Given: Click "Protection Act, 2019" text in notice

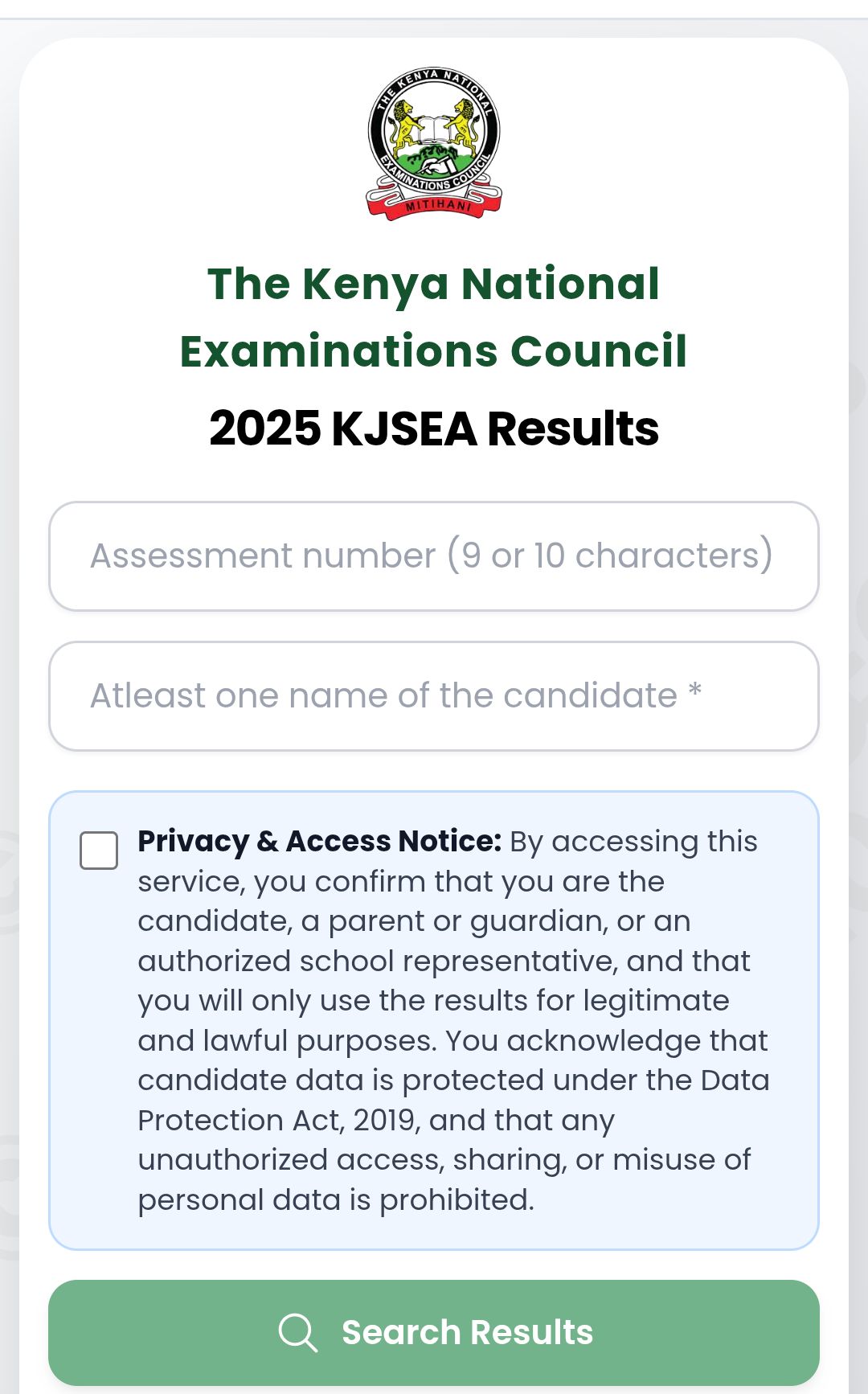Looking at the screenshot, I should tap(278, 1120).
